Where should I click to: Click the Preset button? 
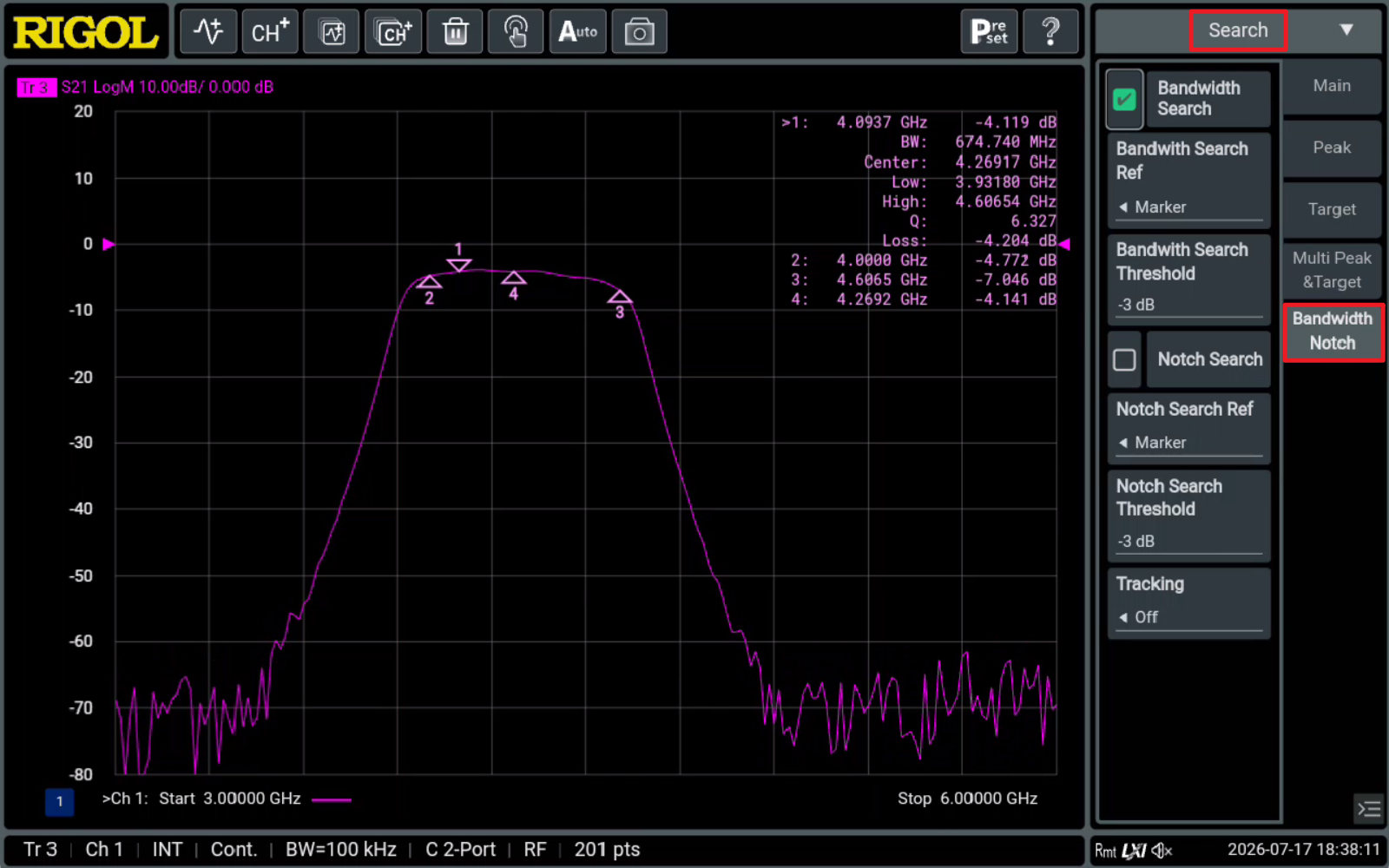pyautogui.click(x=989, y=32)
